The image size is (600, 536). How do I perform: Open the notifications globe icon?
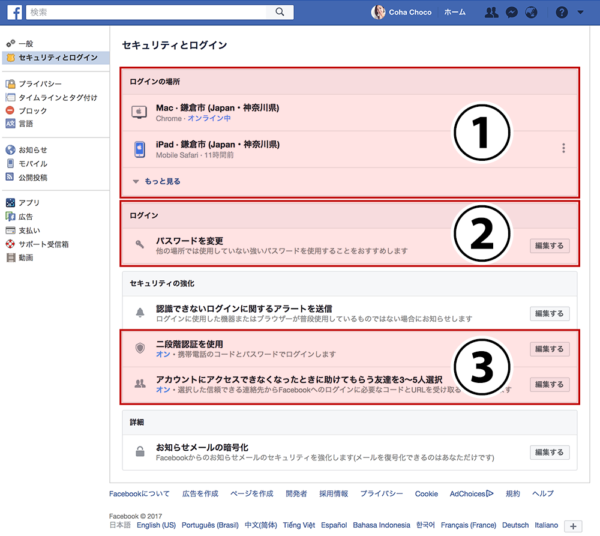point(531,13)
